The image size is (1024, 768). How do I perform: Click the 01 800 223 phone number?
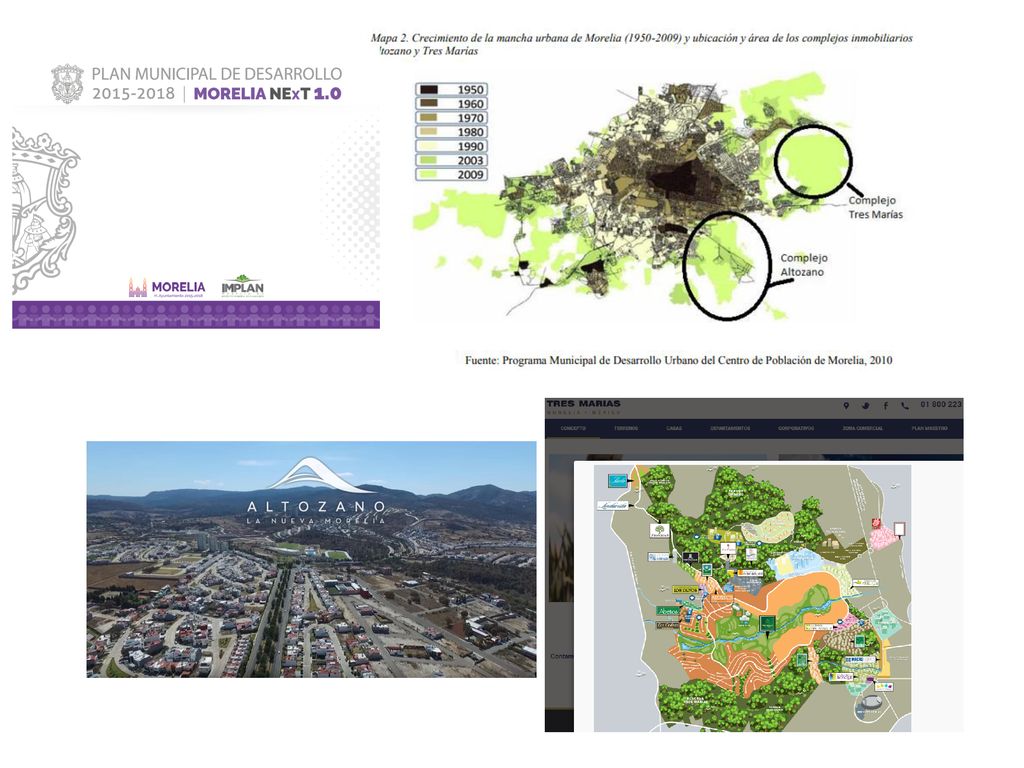click(x=940, y=405)
